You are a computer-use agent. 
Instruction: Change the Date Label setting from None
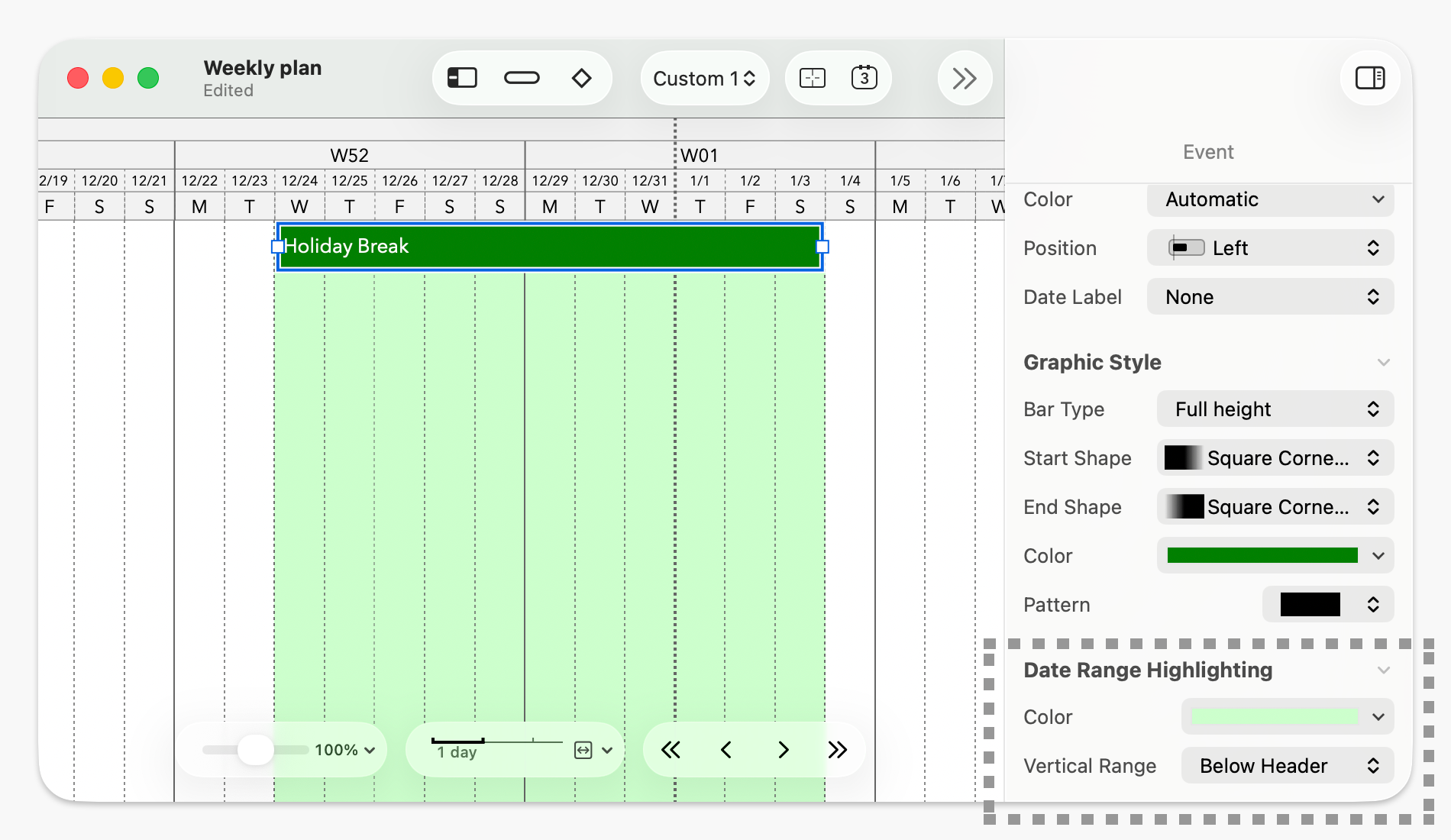1269,296
